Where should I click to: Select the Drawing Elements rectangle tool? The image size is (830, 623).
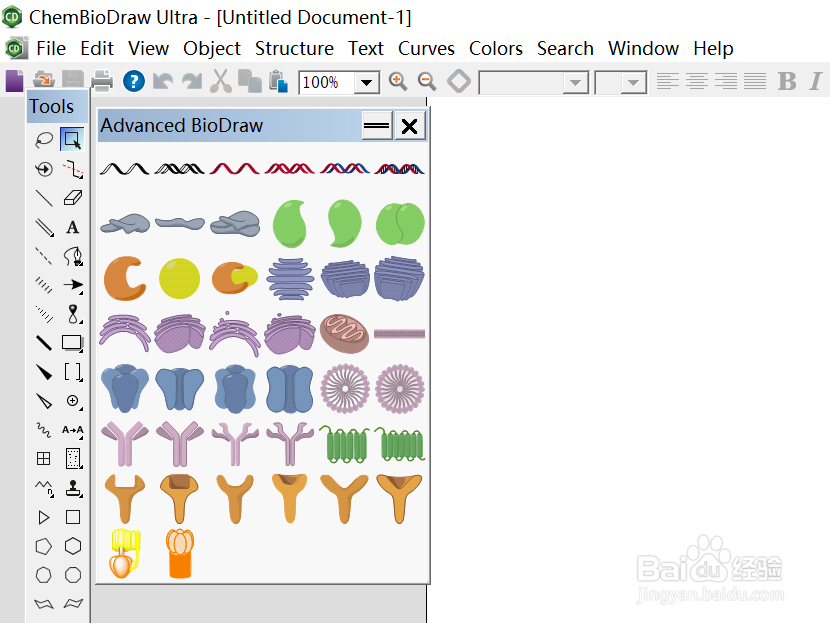pos(73,343)
